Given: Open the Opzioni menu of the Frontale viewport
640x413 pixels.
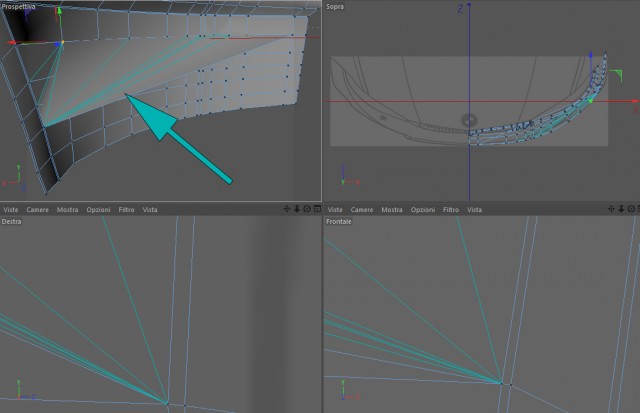Looking at the screenshot, I should click(423, 209).
